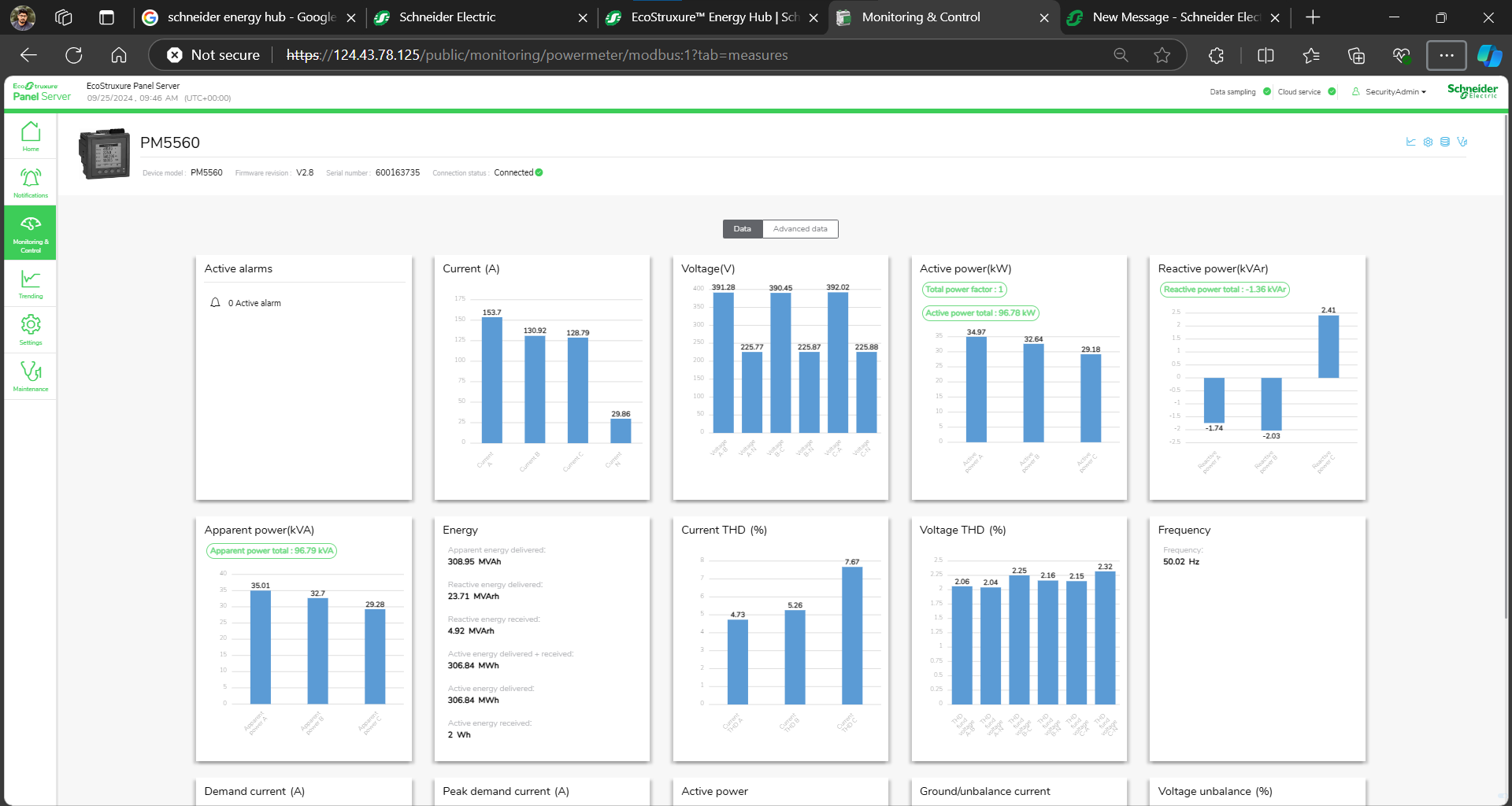1512x806 pixels.
Task: Switch to the EcoStruxure Energy Hub tab
Action: tap(713, 17)
